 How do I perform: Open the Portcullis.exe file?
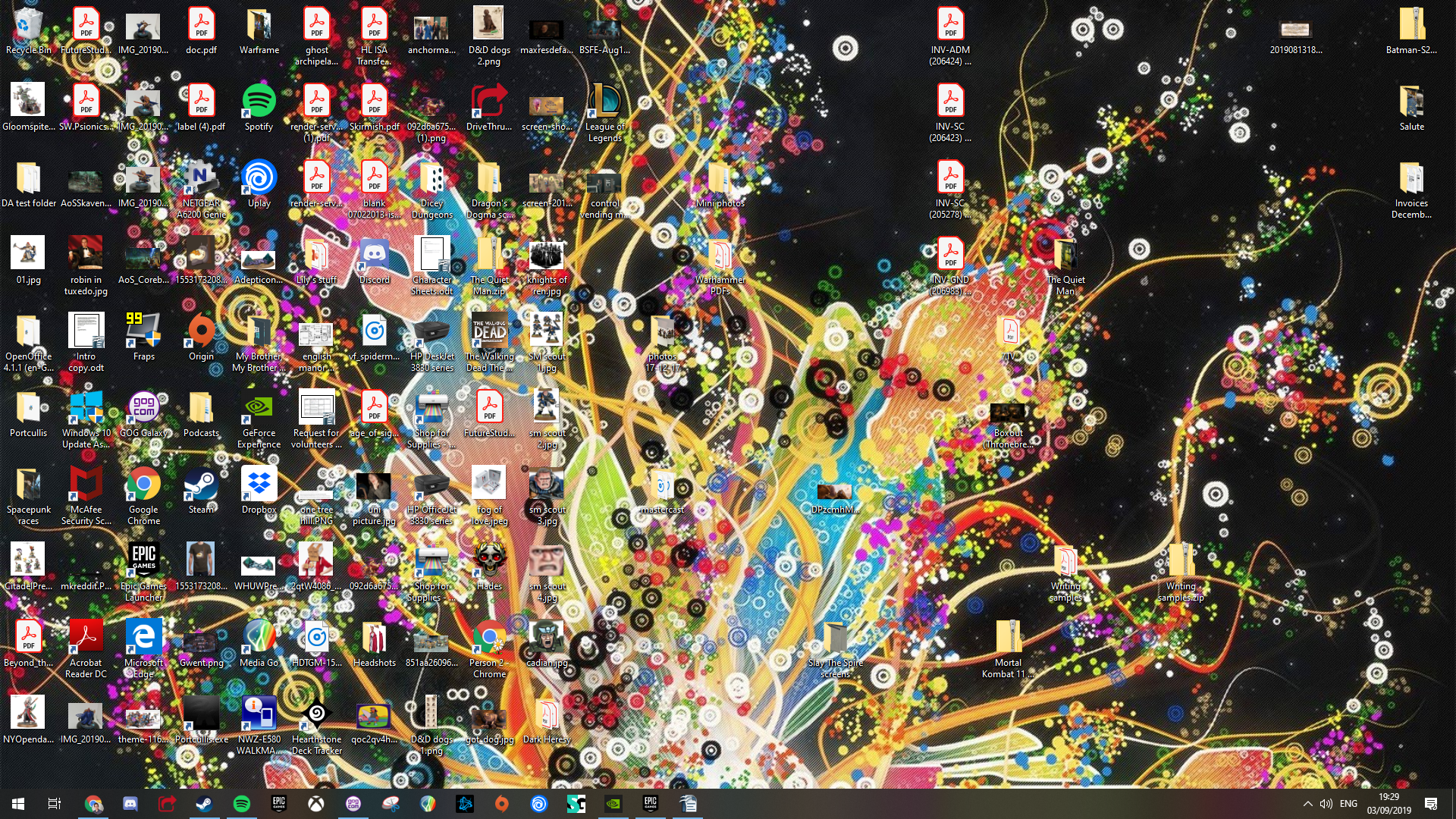click(201, 720)
